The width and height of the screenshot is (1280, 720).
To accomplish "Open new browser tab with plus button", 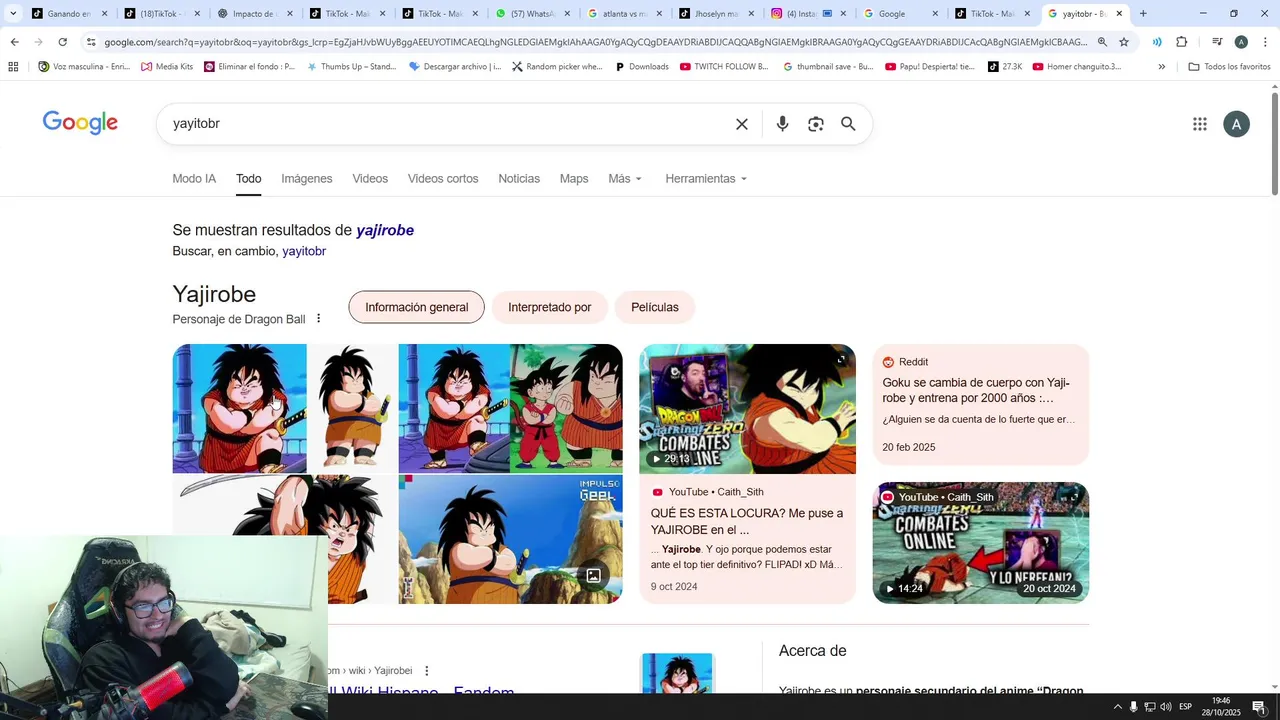I will pos(1143,14).
